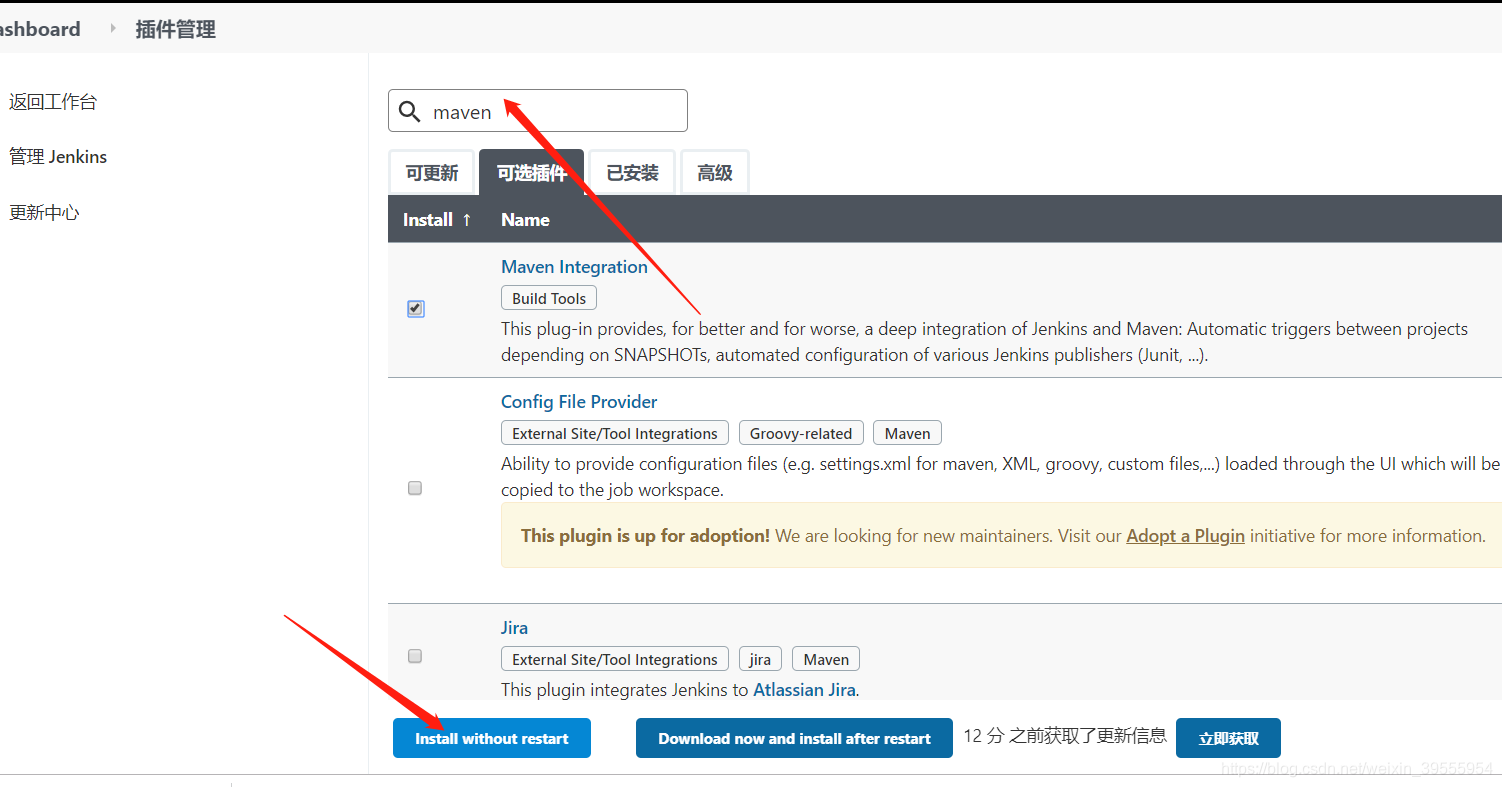Open the Jira plugin link
The image size is (1502, 787).
tap(514, 628)
